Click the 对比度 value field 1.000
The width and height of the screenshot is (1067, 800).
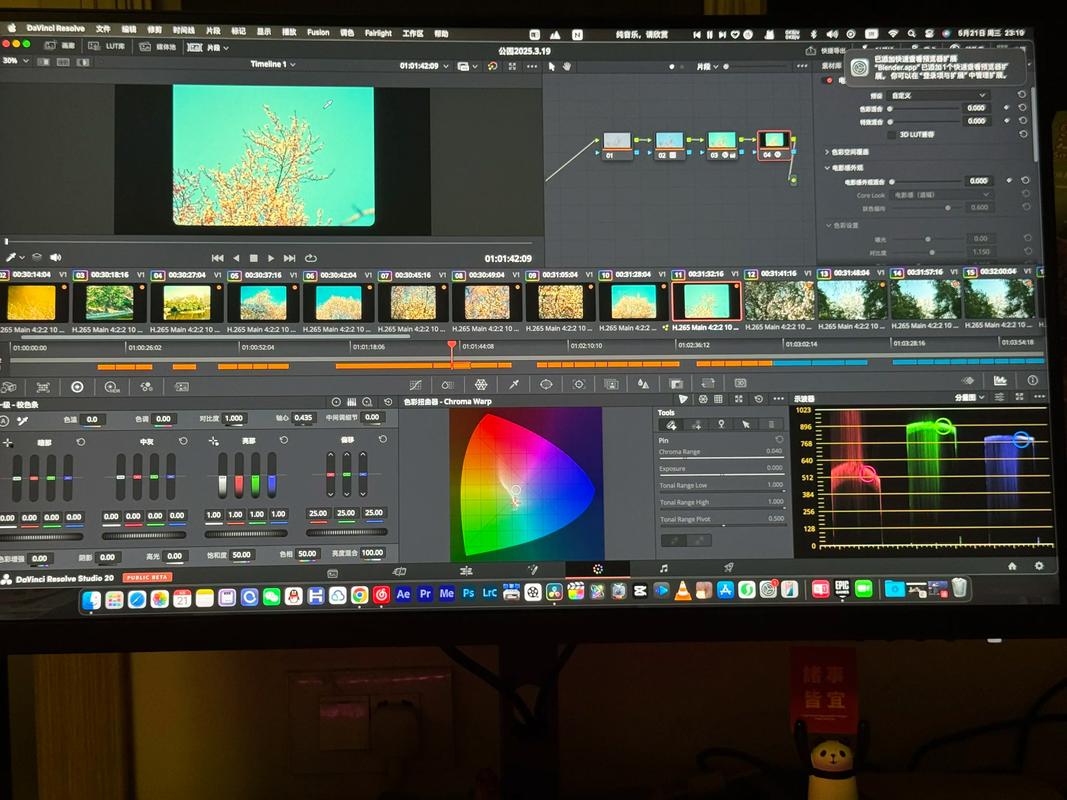(233, 418)
